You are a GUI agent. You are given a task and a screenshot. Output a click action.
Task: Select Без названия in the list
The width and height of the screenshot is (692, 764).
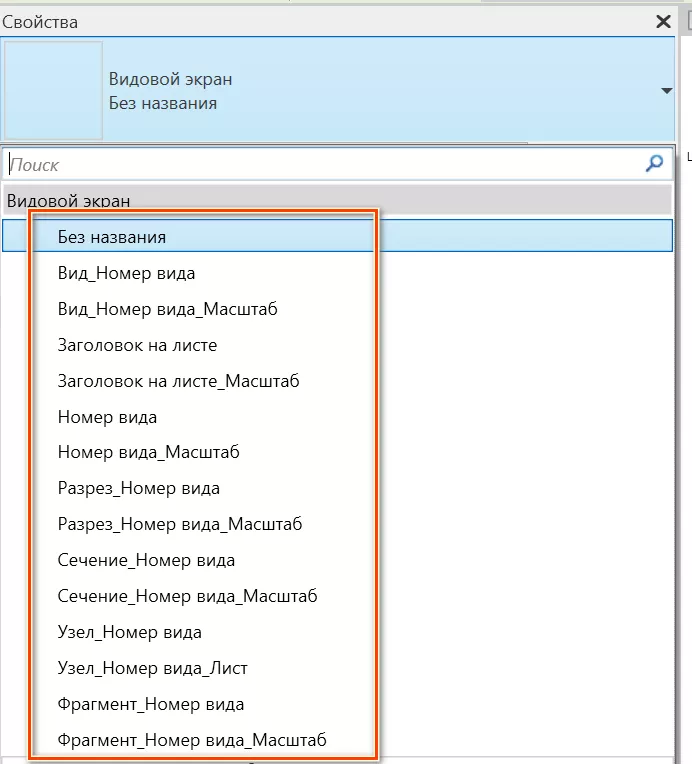pos(112,237)
